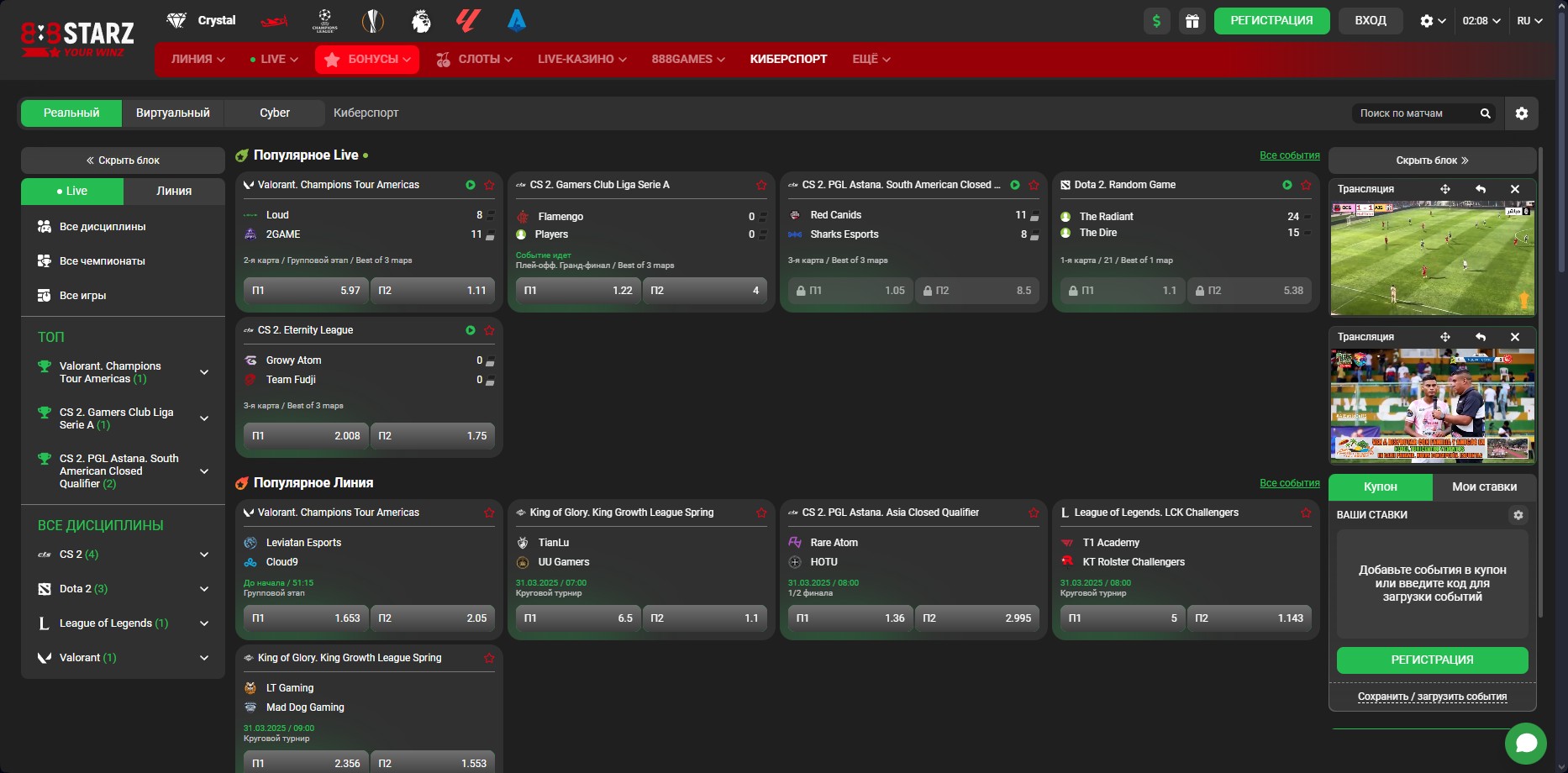
Task: Open the Premier League lion icon shortcut
Action: 421,20
